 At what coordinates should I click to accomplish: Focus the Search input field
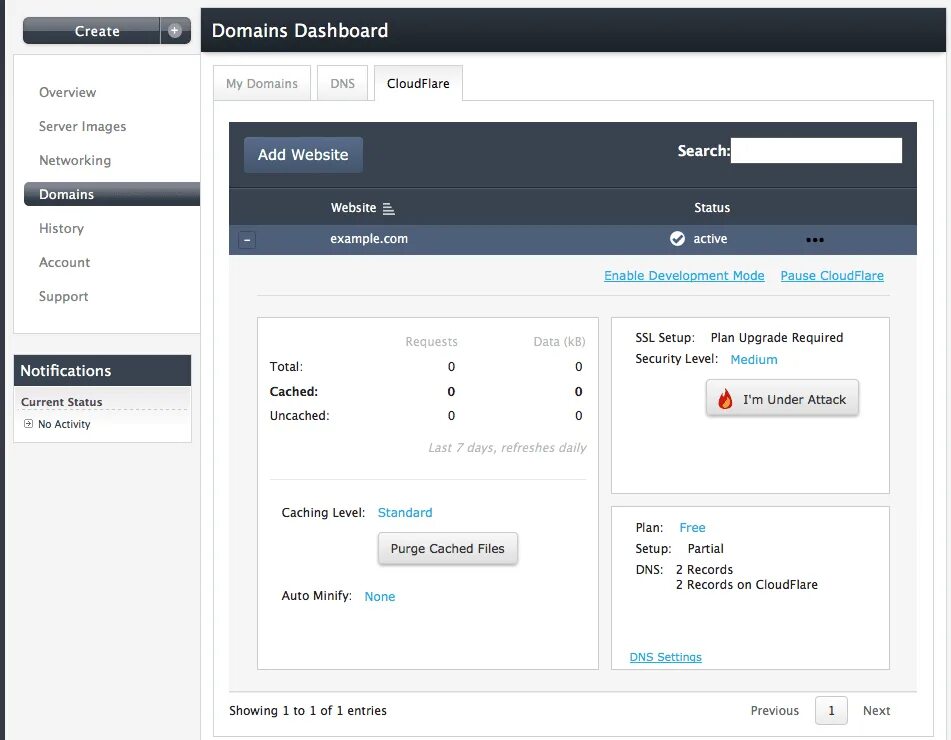(x=816, y=150)
